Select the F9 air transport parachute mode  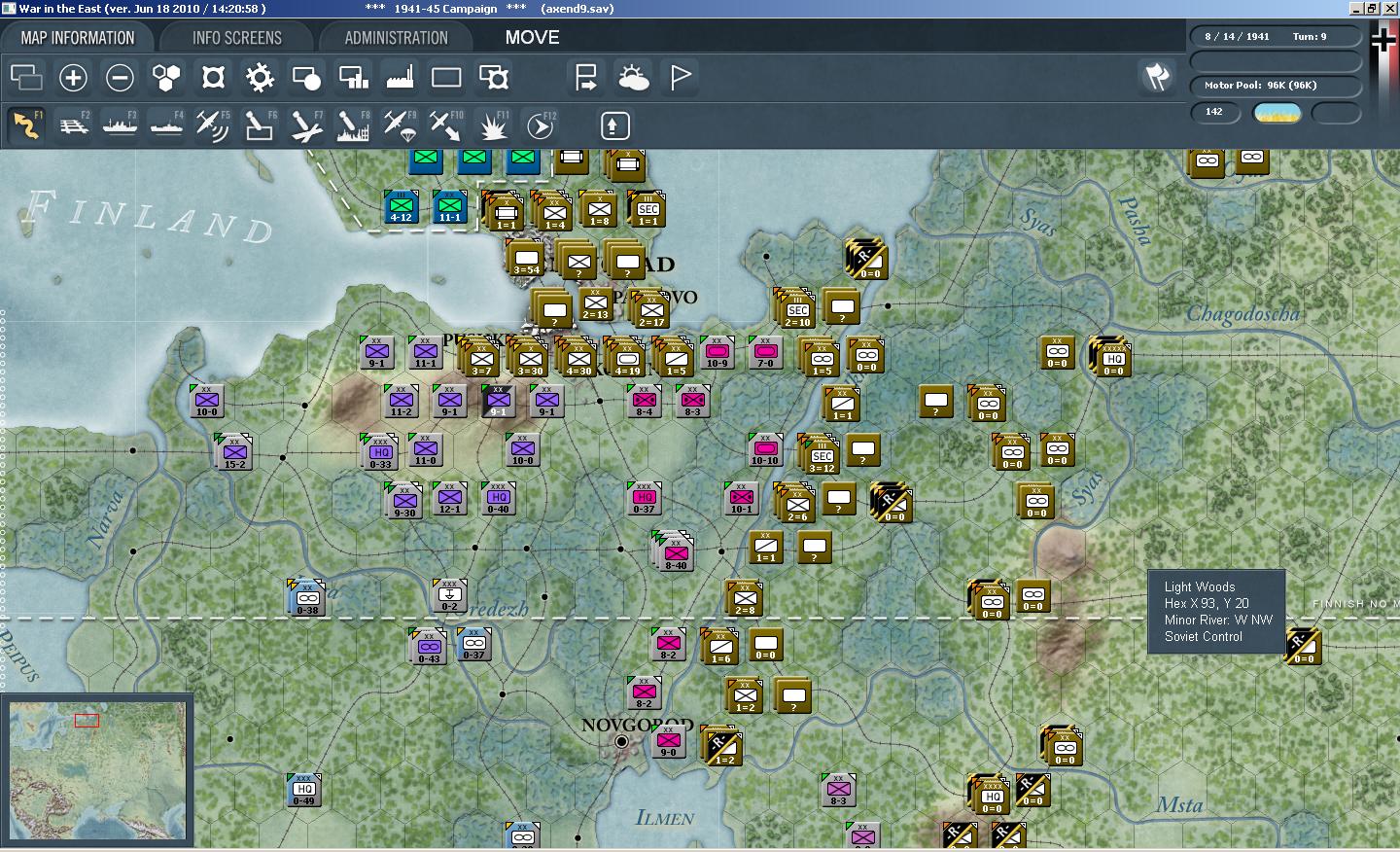(400, 125)
